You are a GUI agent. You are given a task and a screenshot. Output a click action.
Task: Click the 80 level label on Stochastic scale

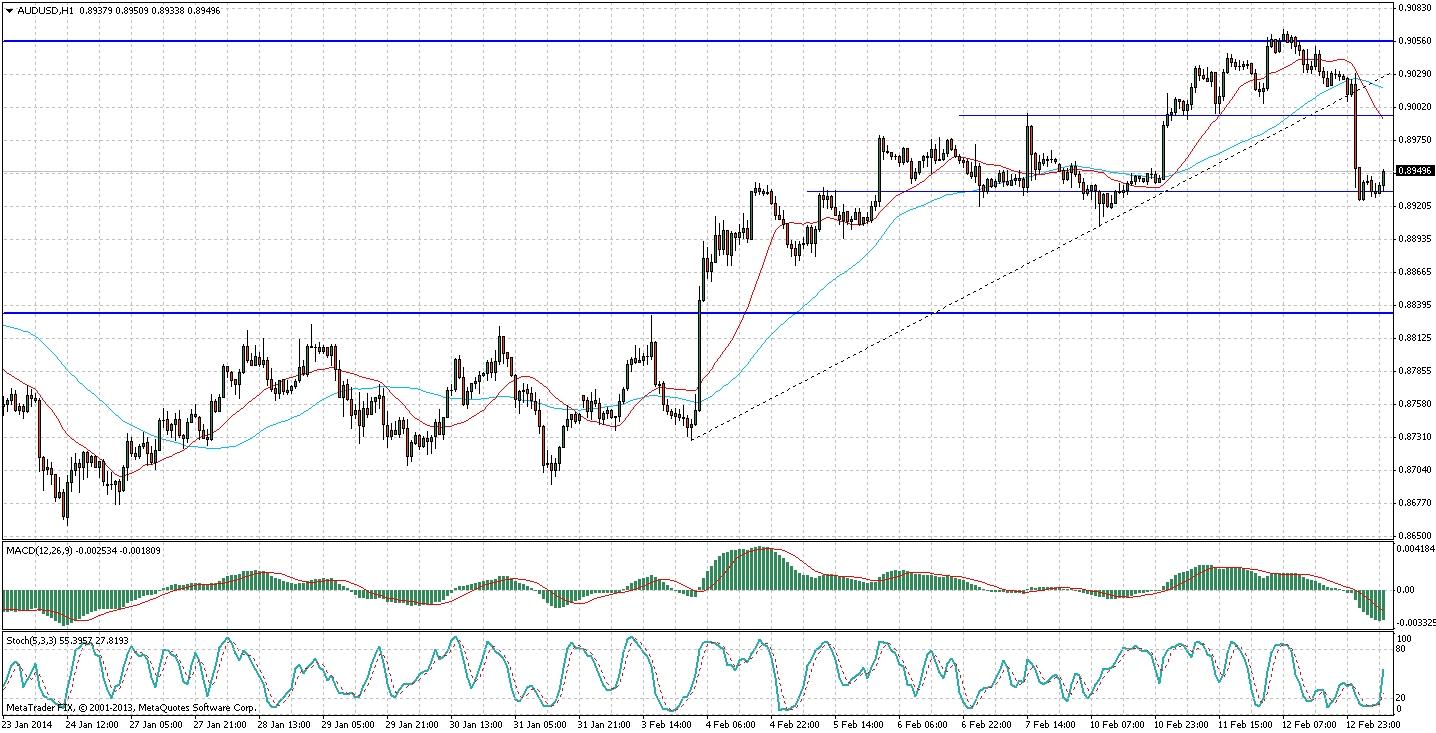point(1403,650)
